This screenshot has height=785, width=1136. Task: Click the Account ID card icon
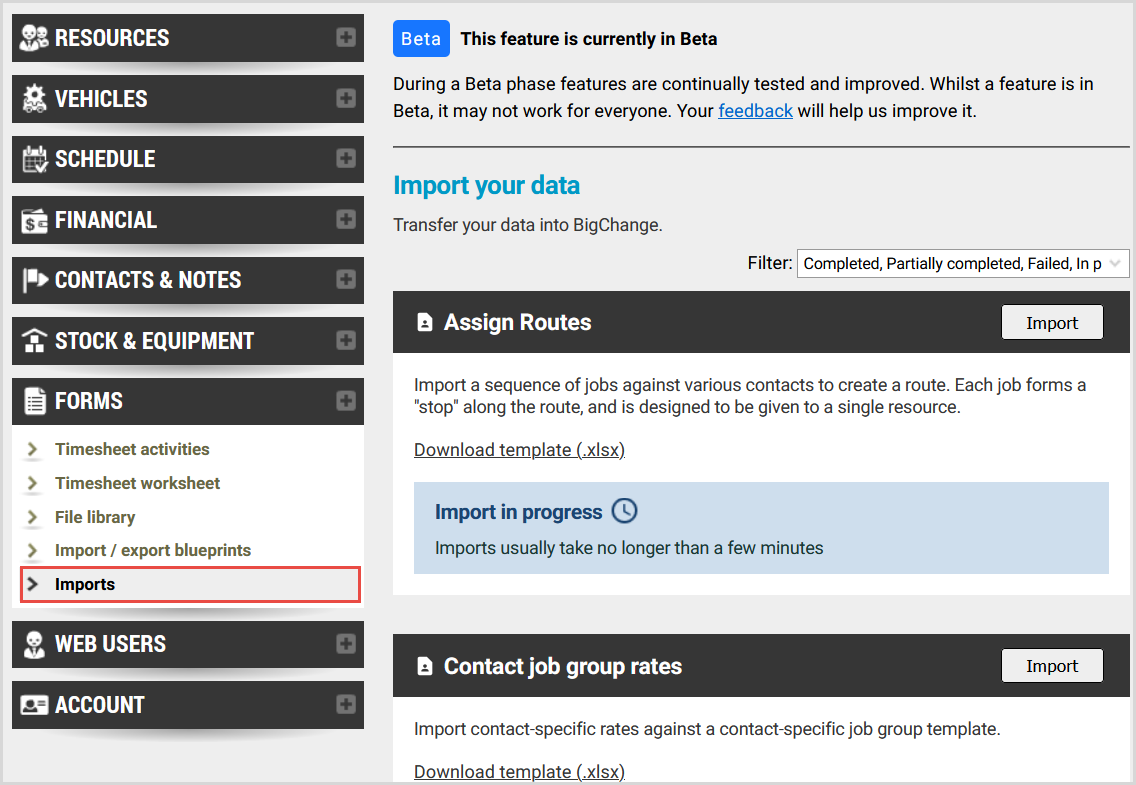click(x=35, y=705)
